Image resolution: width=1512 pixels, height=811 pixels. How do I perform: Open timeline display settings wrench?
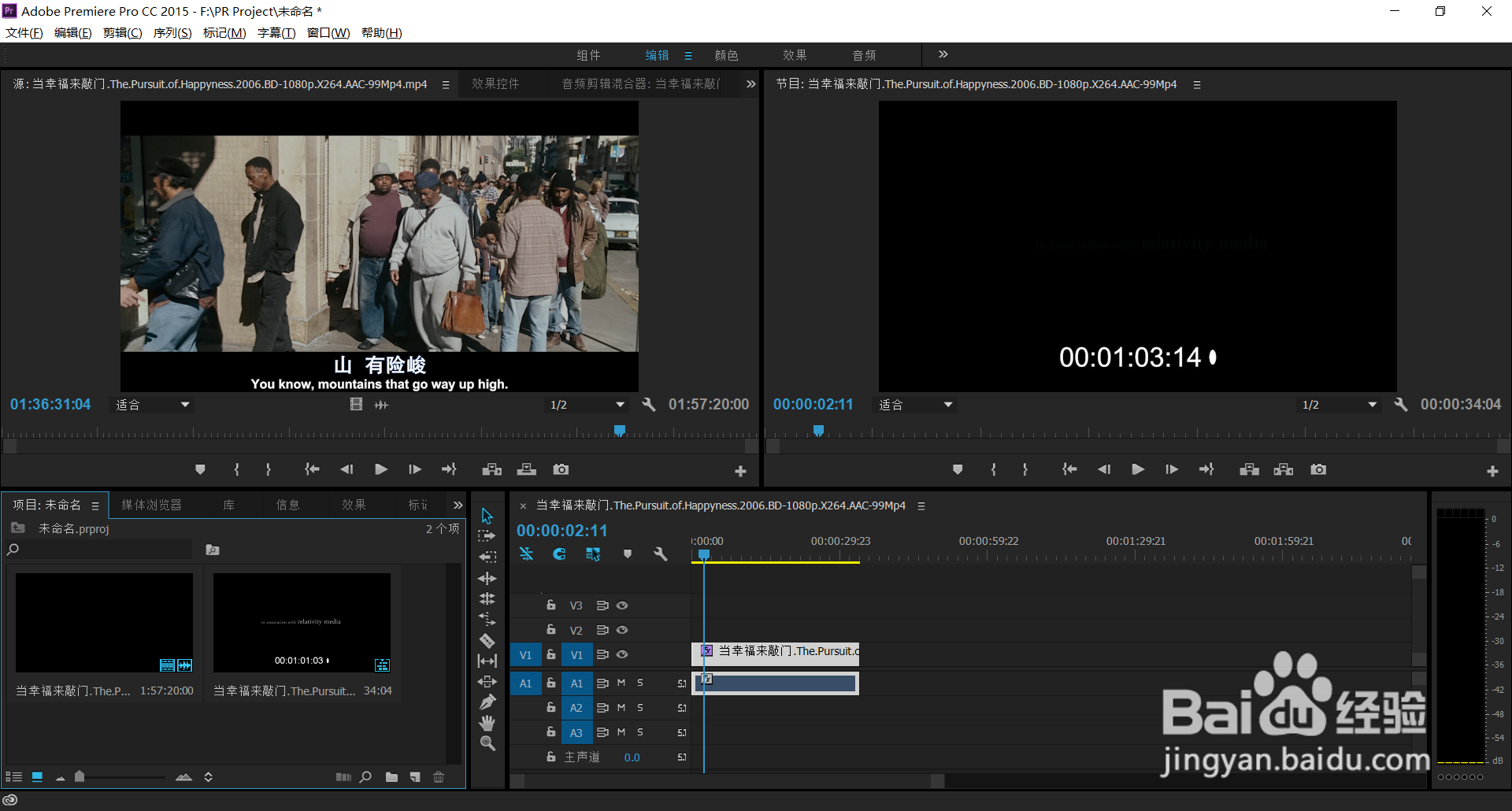(661, 554)
